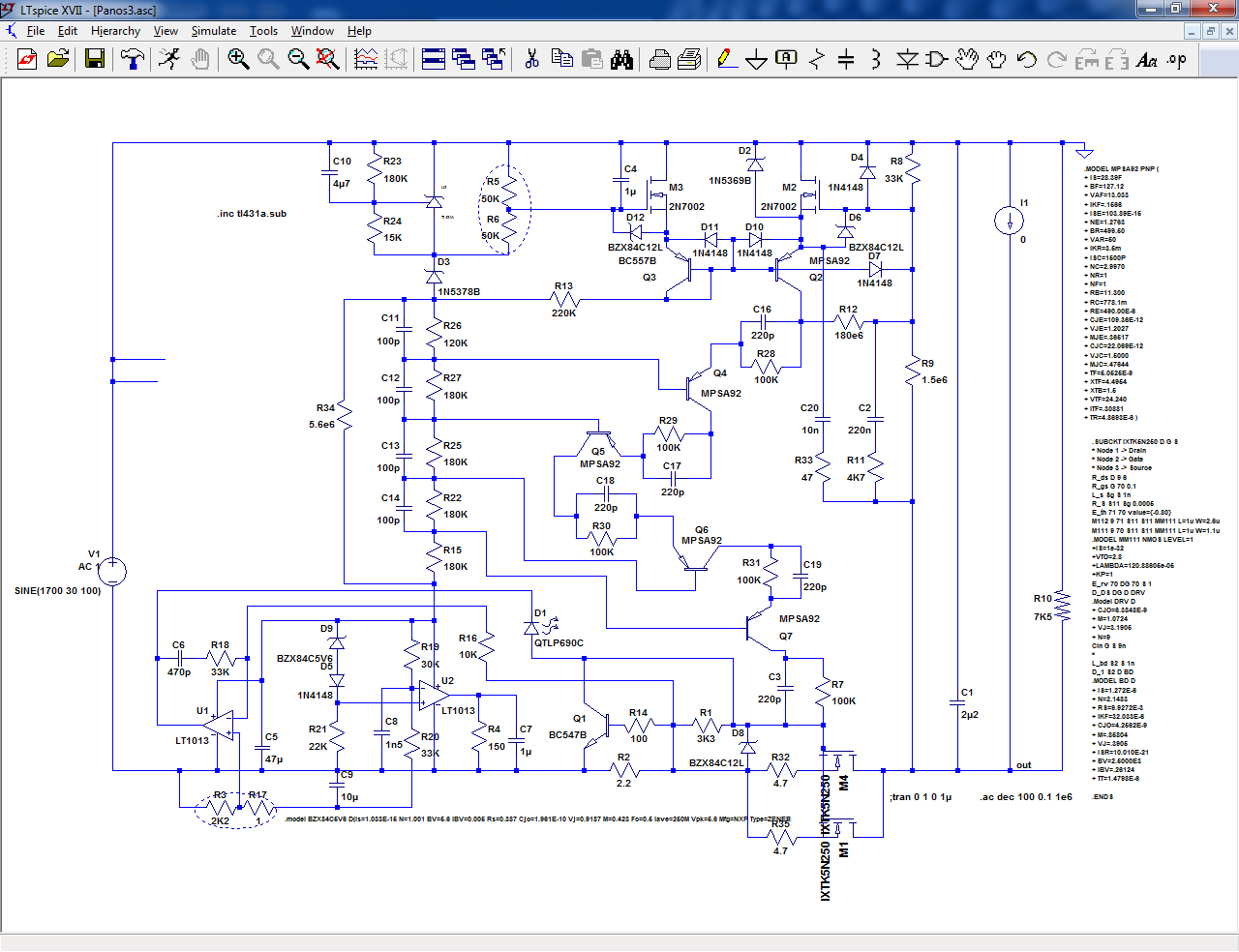This screenshot has width=1239, height=952.
Task: Save the schematic with the floppy icon
Action: 95,60
